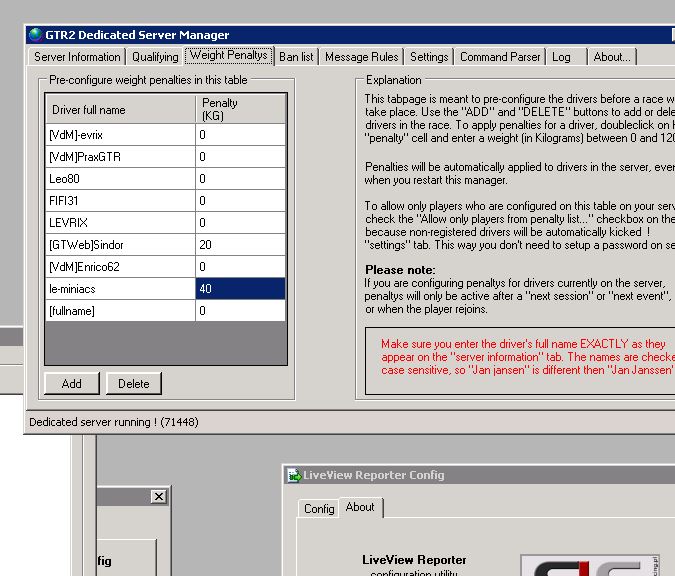This screenshot has height=576, width=675.
Task: Select the FIFI31 driver name cell
Action: pyautogui.click(x=120, y=201)
